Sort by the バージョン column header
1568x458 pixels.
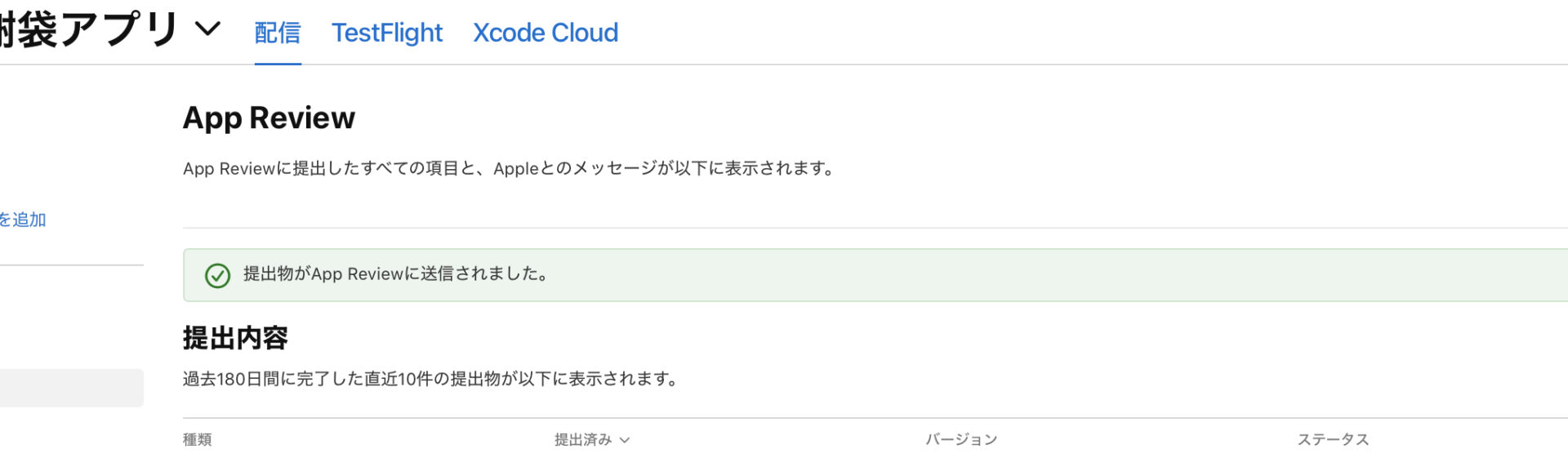pos(961,440)
